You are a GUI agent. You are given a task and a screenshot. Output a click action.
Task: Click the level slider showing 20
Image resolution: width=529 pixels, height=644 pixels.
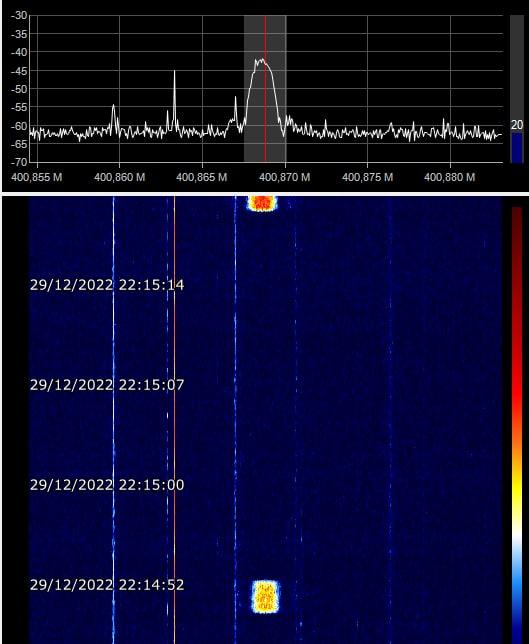(517, 89)
